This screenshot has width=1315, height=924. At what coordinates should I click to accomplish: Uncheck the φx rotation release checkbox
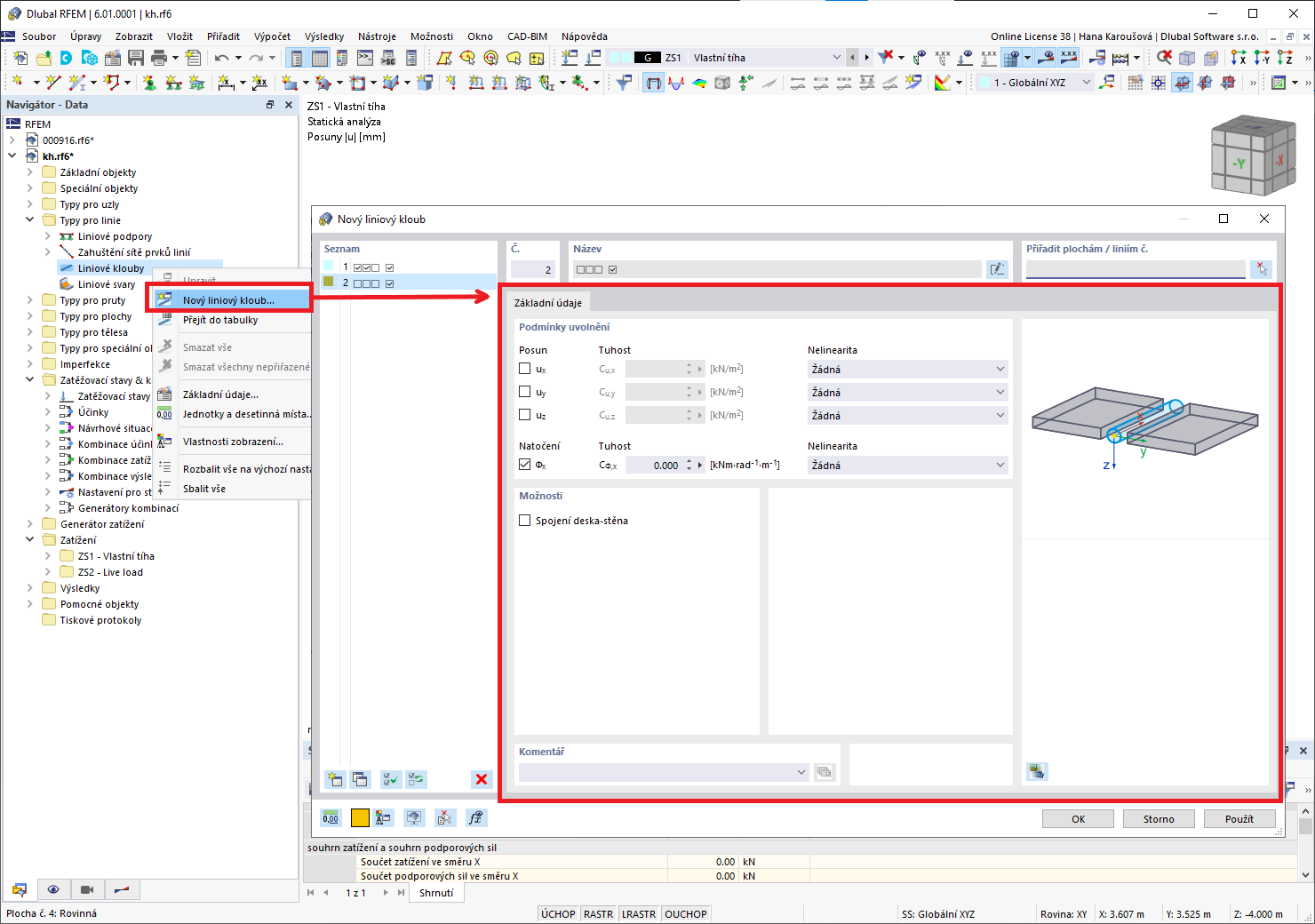524,465
